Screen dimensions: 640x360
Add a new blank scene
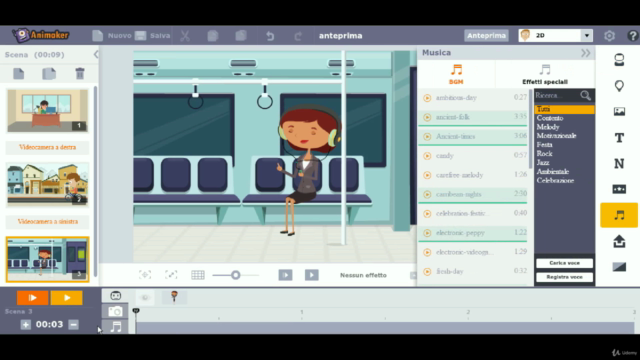pos(19,73)
